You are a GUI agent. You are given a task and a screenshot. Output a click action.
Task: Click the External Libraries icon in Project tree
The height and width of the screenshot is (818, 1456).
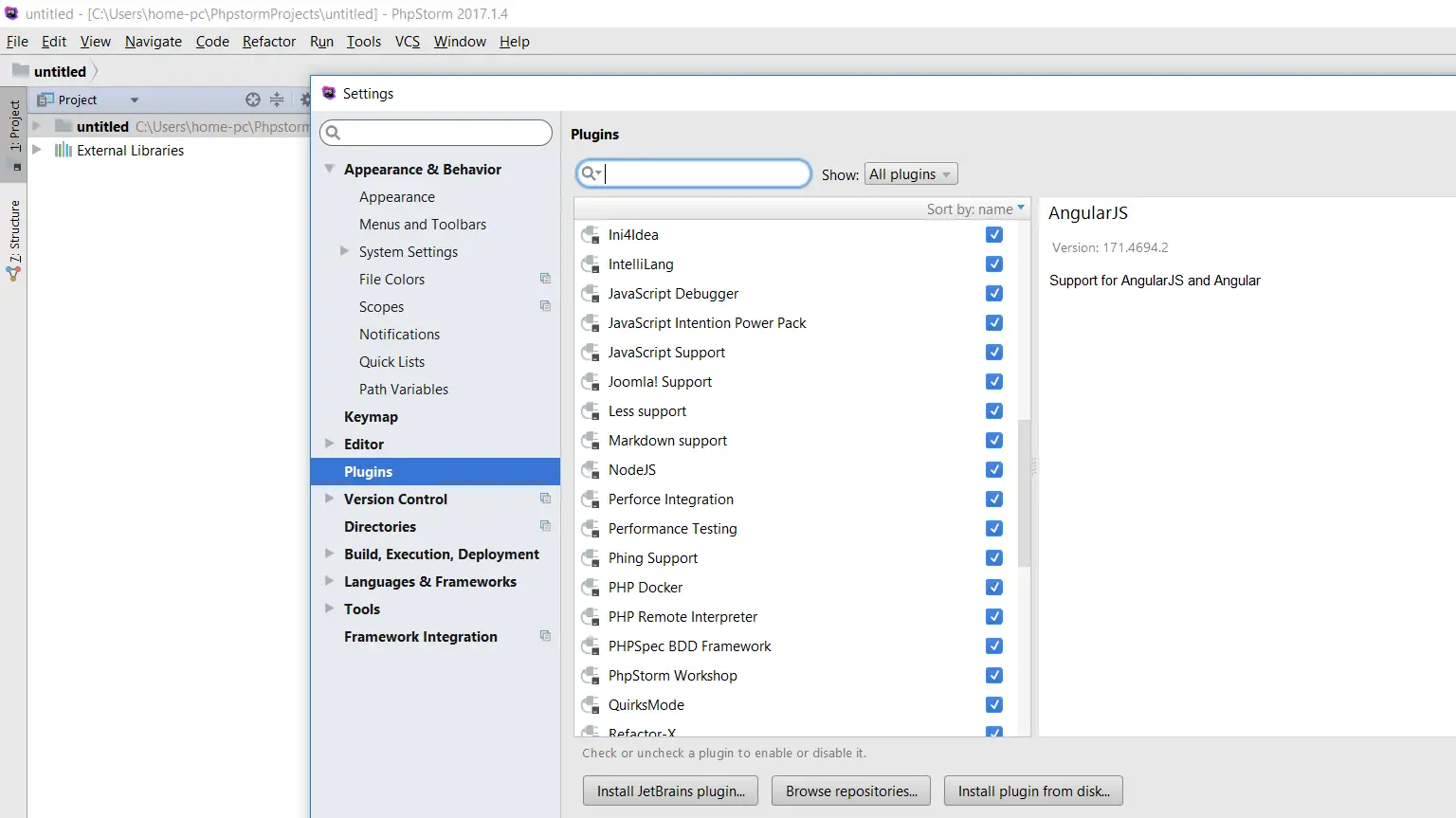(63, 150)
